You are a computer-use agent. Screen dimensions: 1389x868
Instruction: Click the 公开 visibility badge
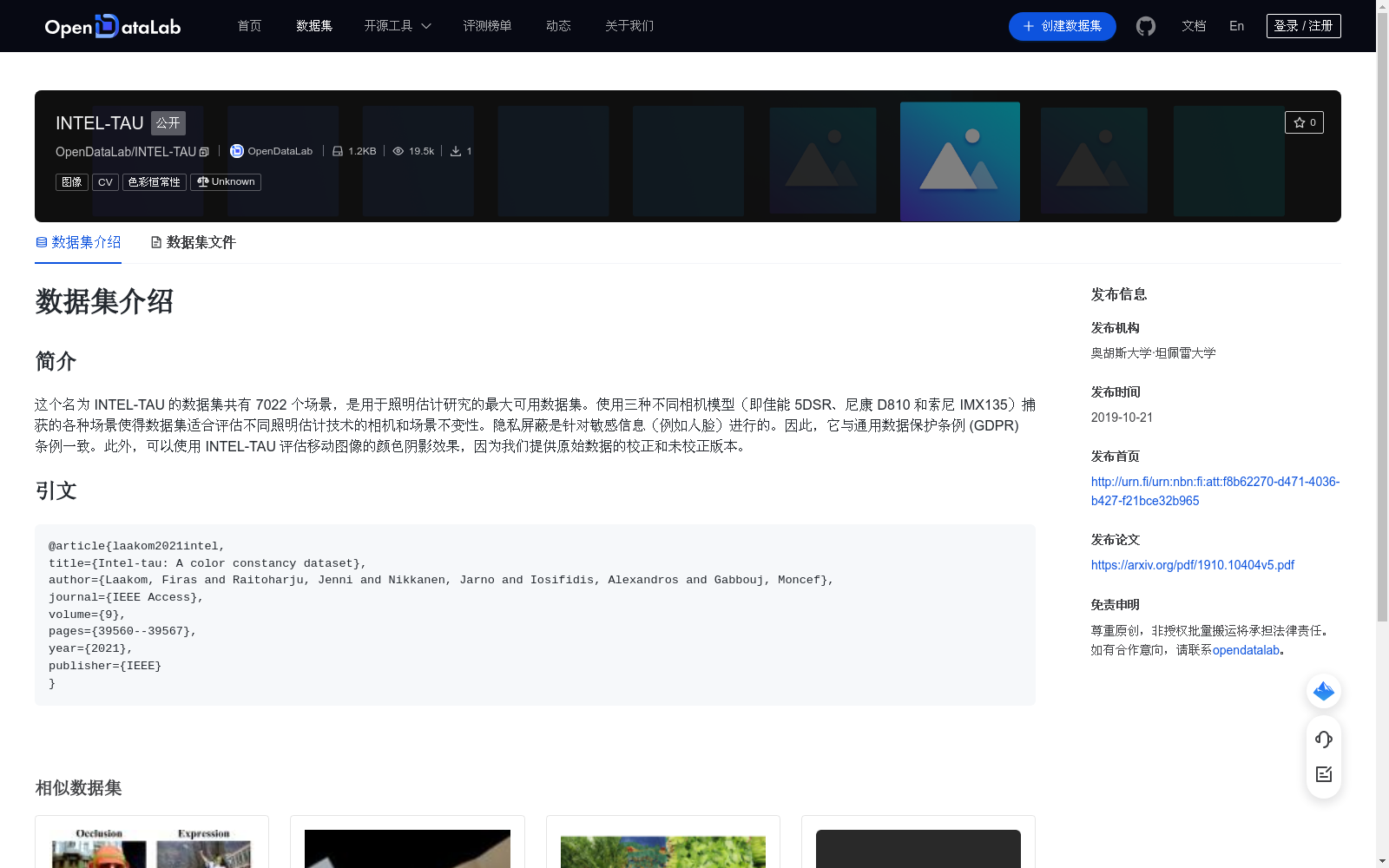(168, 123)
